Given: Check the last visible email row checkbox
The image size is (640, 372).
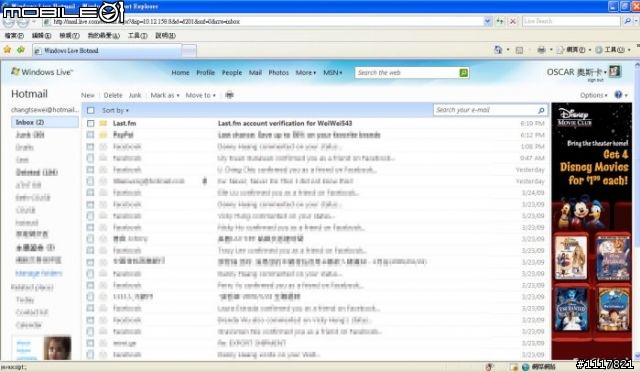Looking at the screenshot, I should (x=91, y=354).
